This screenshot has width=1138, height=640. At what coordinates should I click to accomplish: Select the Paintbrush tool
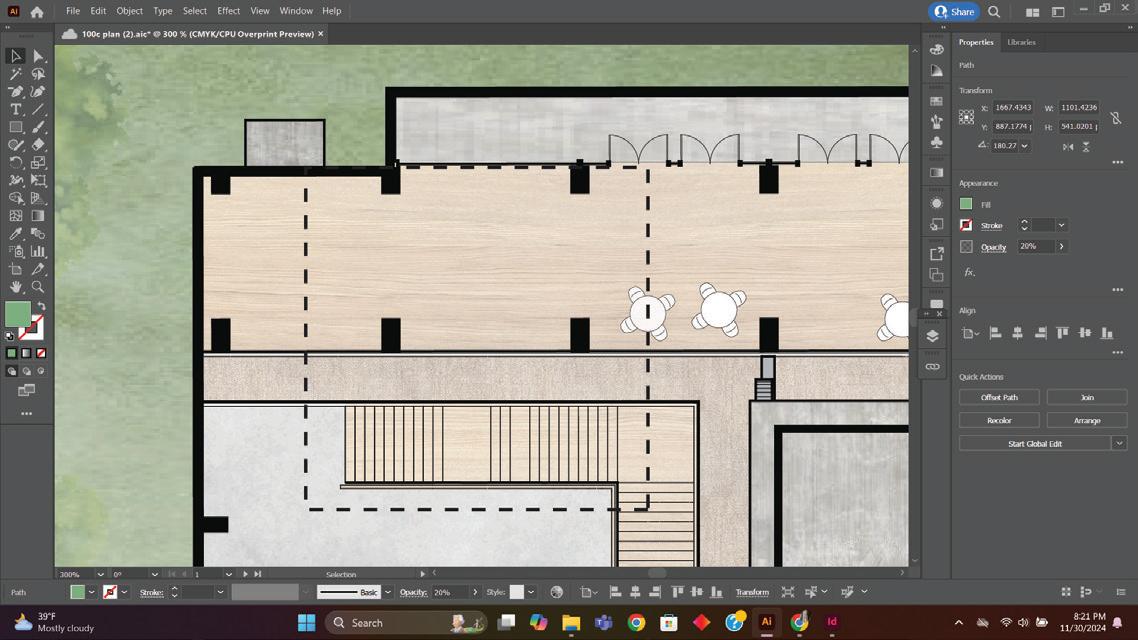tap(38, 127)
